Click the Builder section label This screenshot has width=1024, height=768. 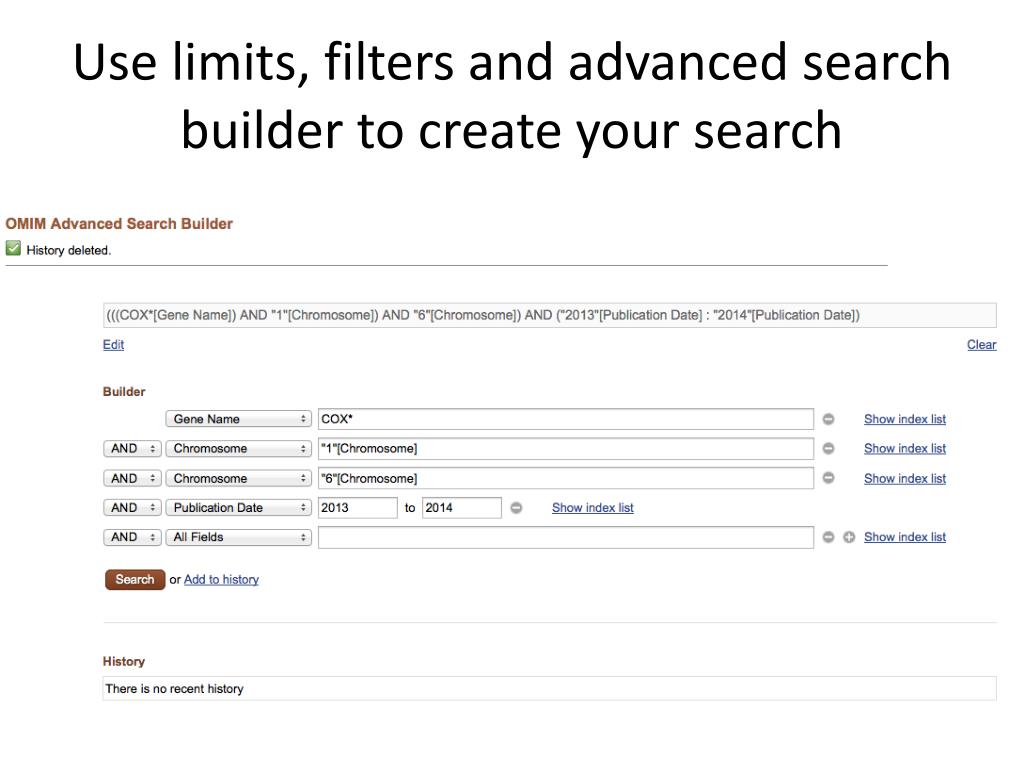124,391
